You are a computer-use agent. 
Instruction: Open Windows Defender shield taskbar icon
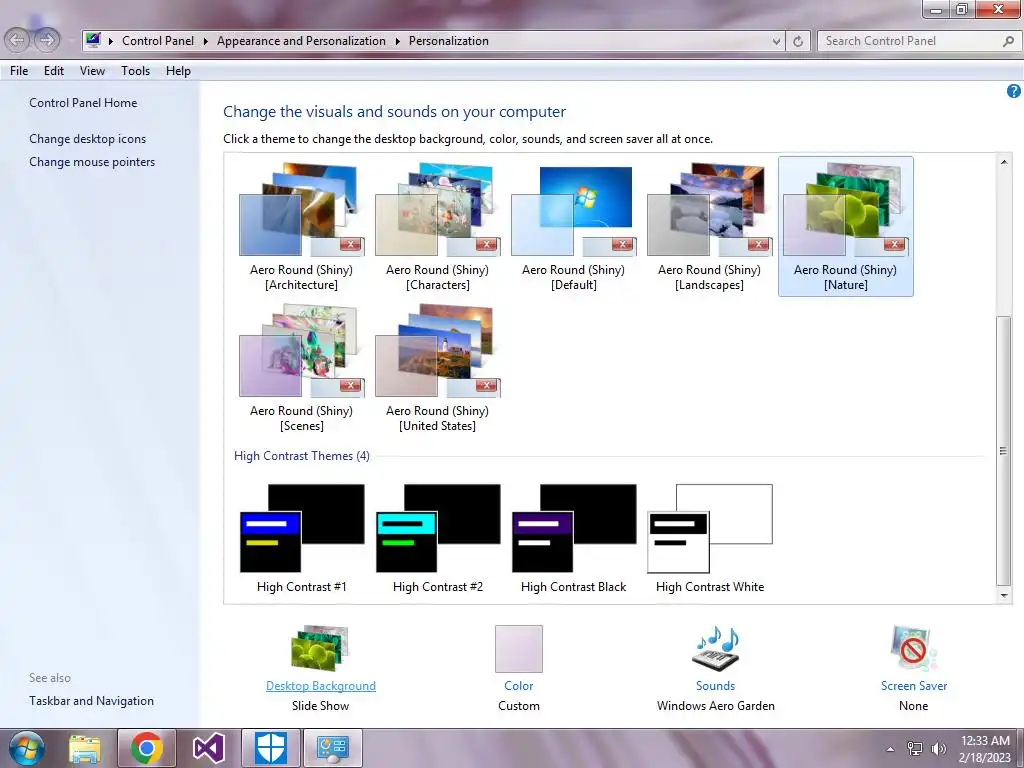270,748
